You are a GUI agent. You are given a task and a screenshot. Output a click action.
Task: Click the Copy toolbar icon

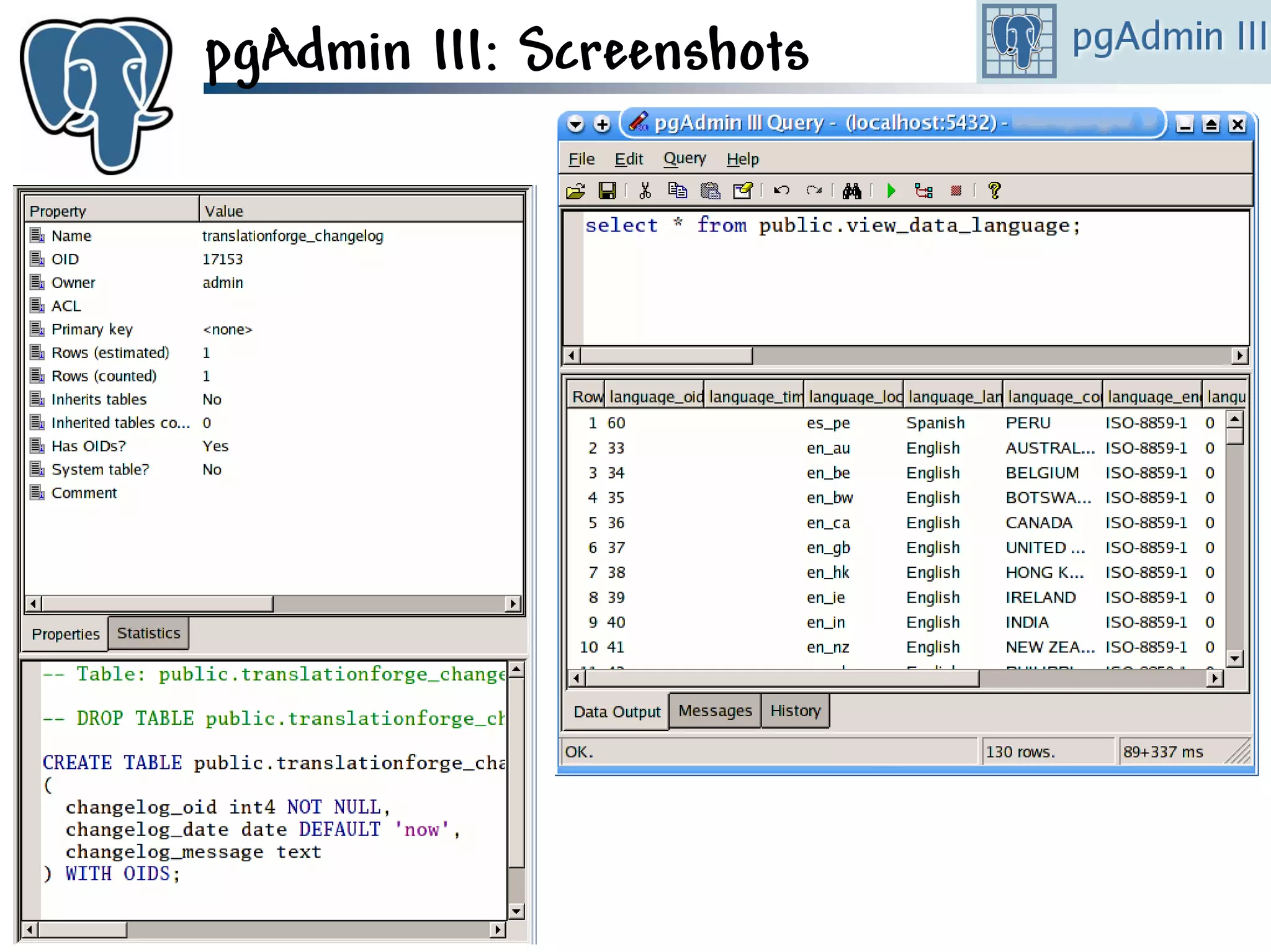point(677,191)
